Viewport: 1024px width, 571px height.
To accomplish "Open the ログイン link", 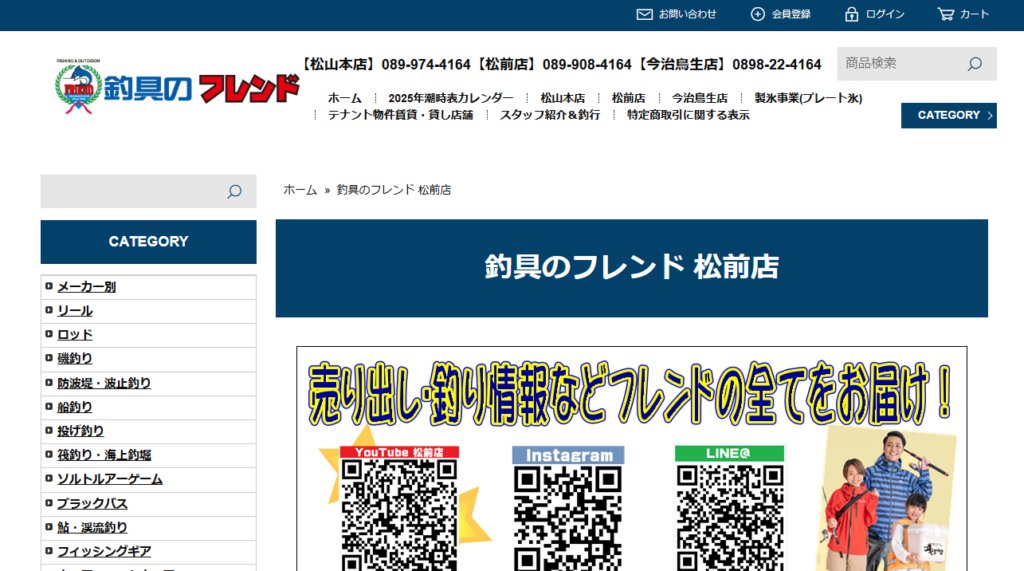I will (x=885, y=14).
